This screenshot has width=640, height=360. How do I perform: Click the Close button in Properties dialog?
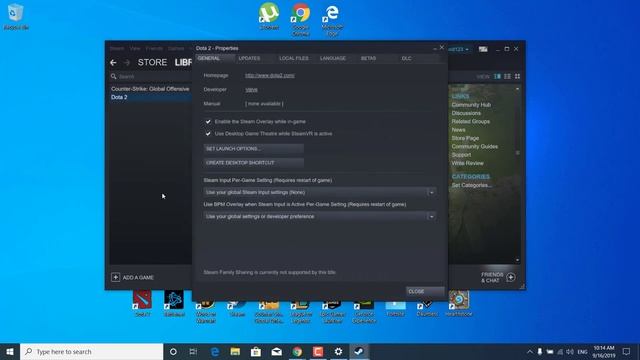425,291
